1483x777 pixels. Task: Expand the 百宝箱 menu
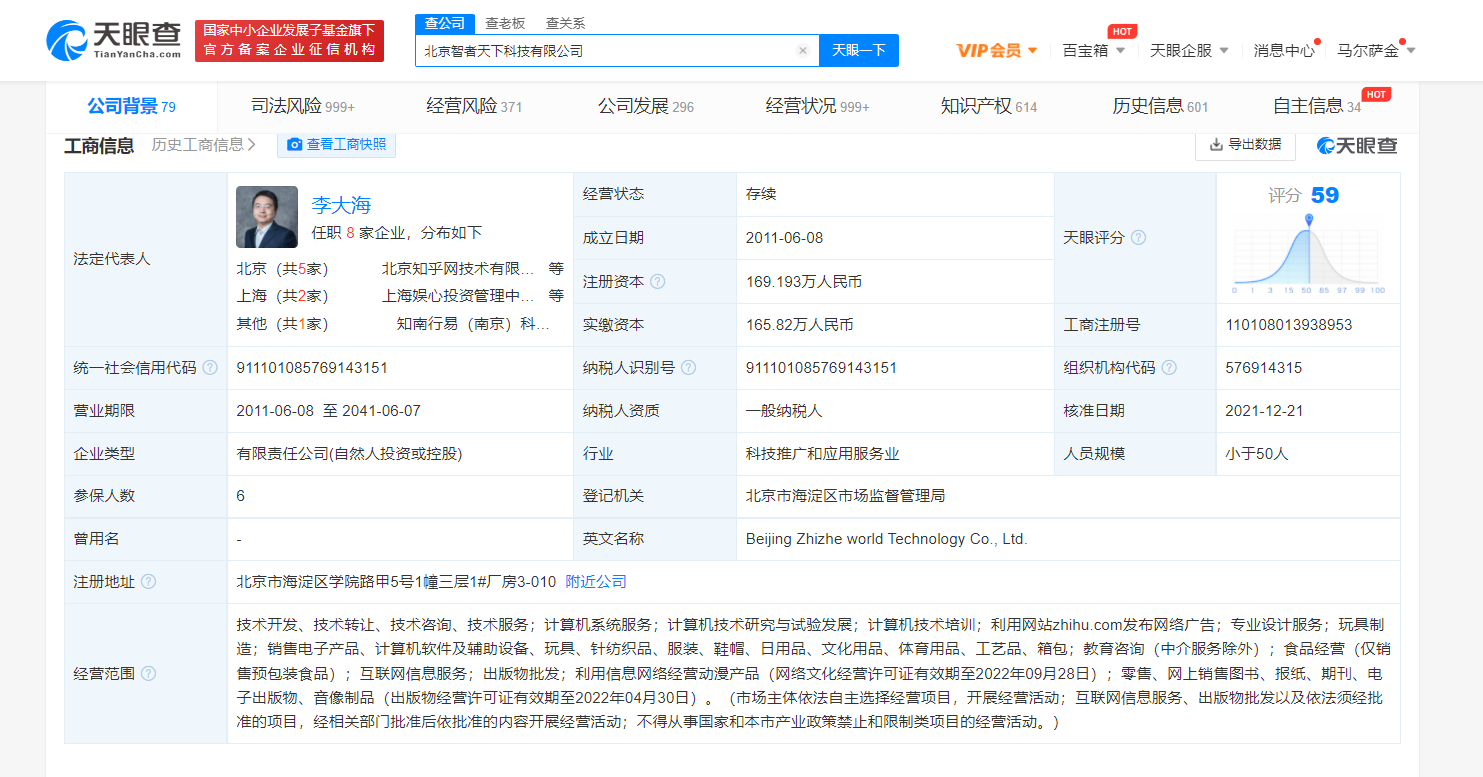[x=1094, y=50]
